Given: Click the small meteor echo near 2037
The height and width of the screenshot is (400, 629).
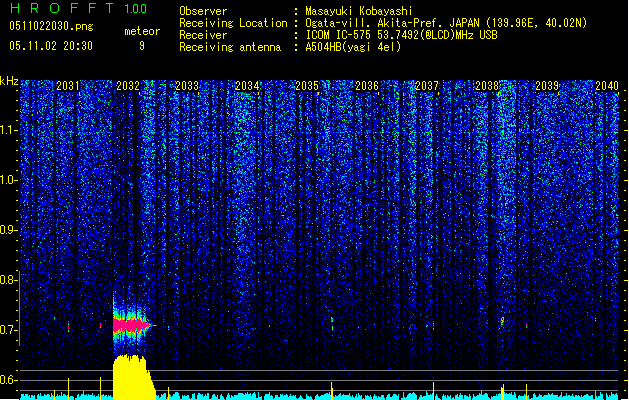Looking at the screenshot, I should coord(433,325).
